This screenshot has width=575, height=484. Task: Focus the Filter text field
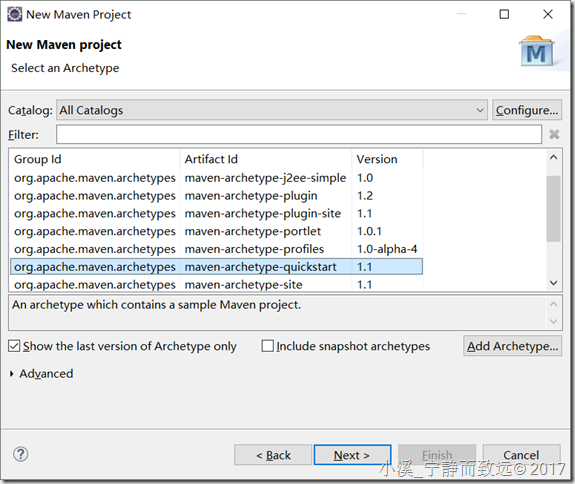(299, 134)
